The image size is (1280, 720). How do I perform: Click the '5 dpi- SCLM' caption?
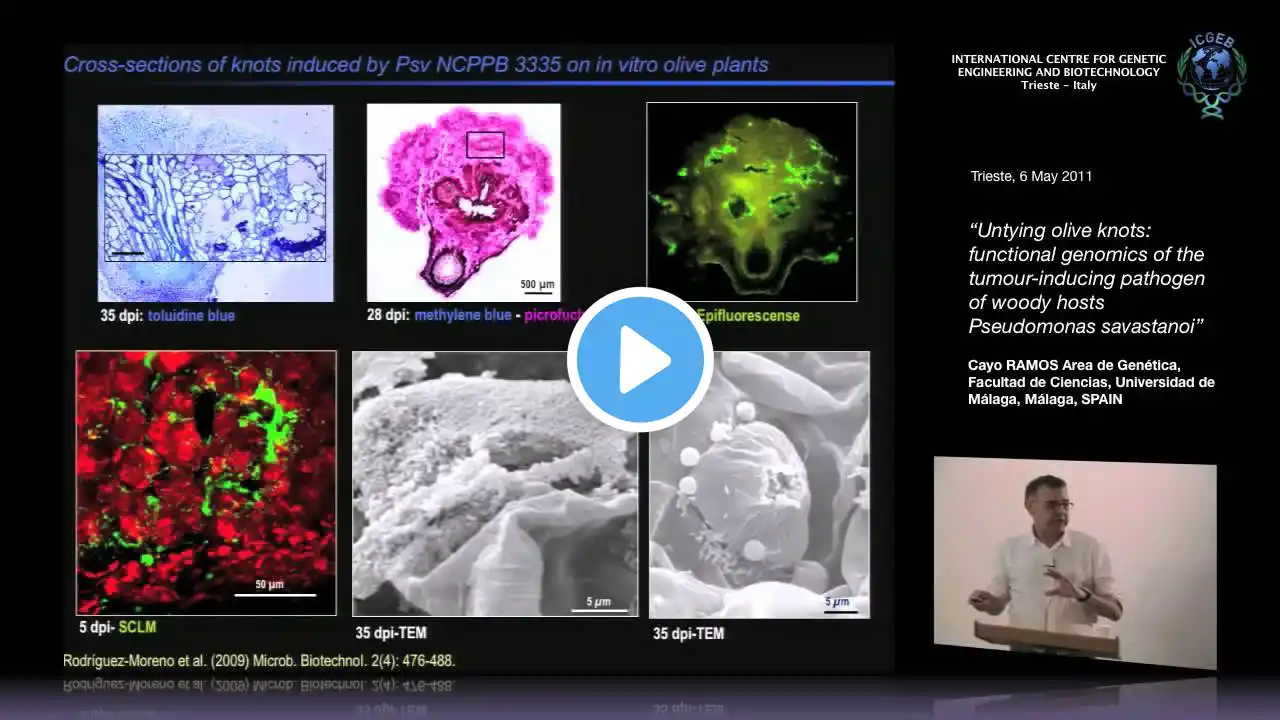click(x=117, y=627)
